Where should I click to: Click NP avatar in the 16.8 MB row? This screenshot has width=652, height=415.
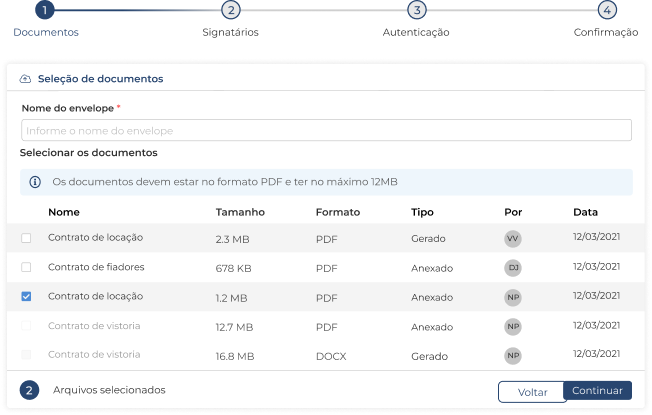[x=513, y=356]
